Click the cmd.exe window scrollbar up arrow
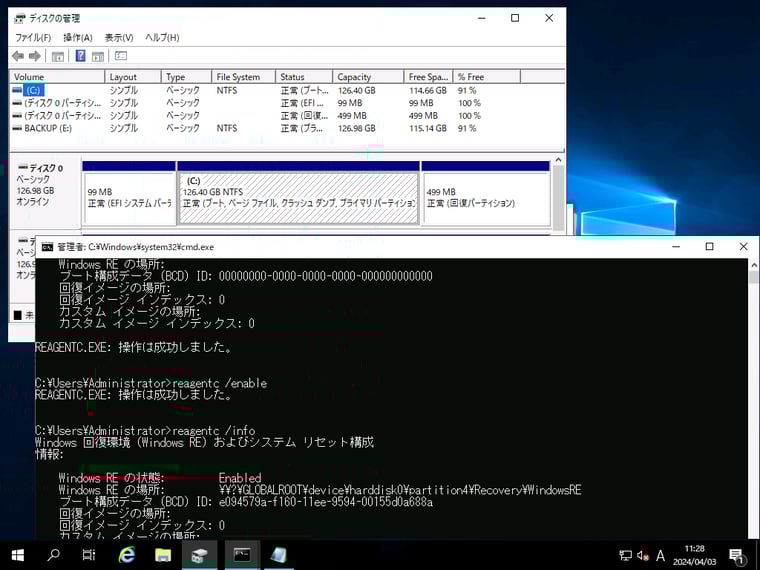Screen dimensions: 760x570 point(754,265)
